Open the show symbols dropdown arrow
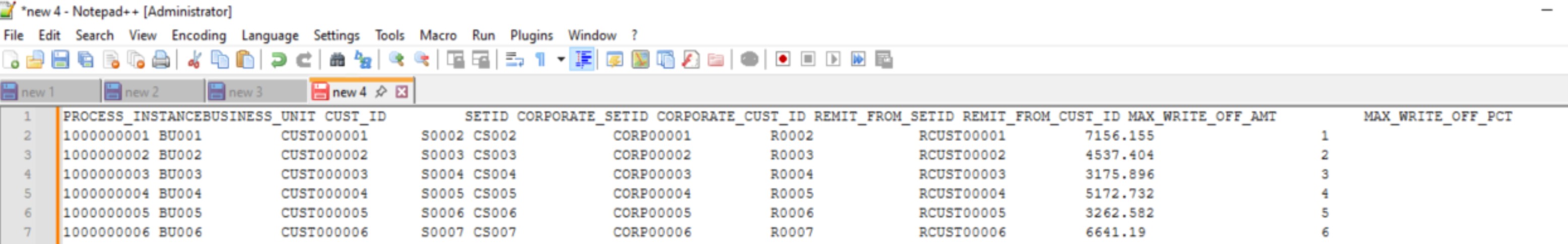 561,59
